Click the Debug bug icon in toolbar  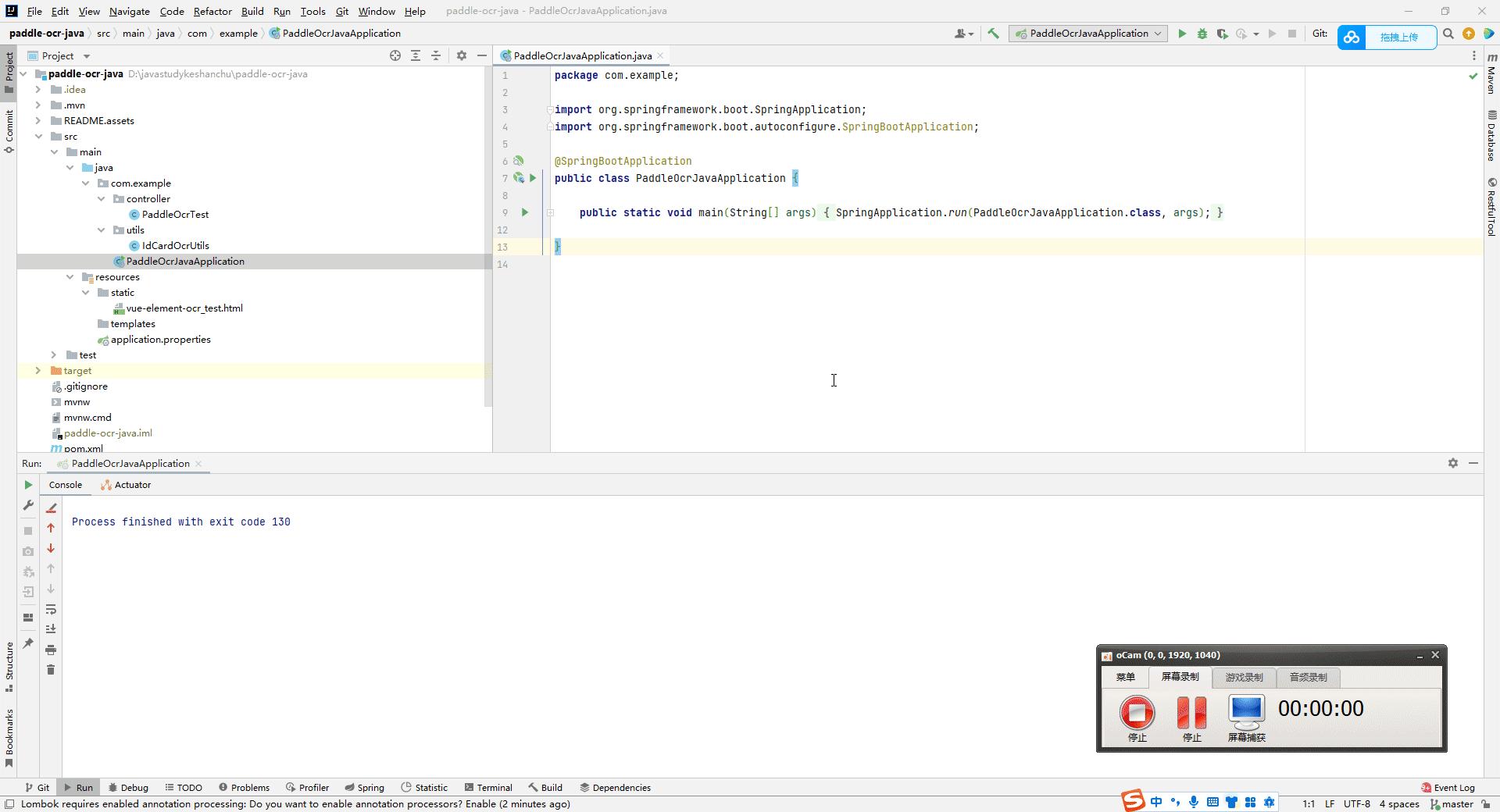point(1202,34)
